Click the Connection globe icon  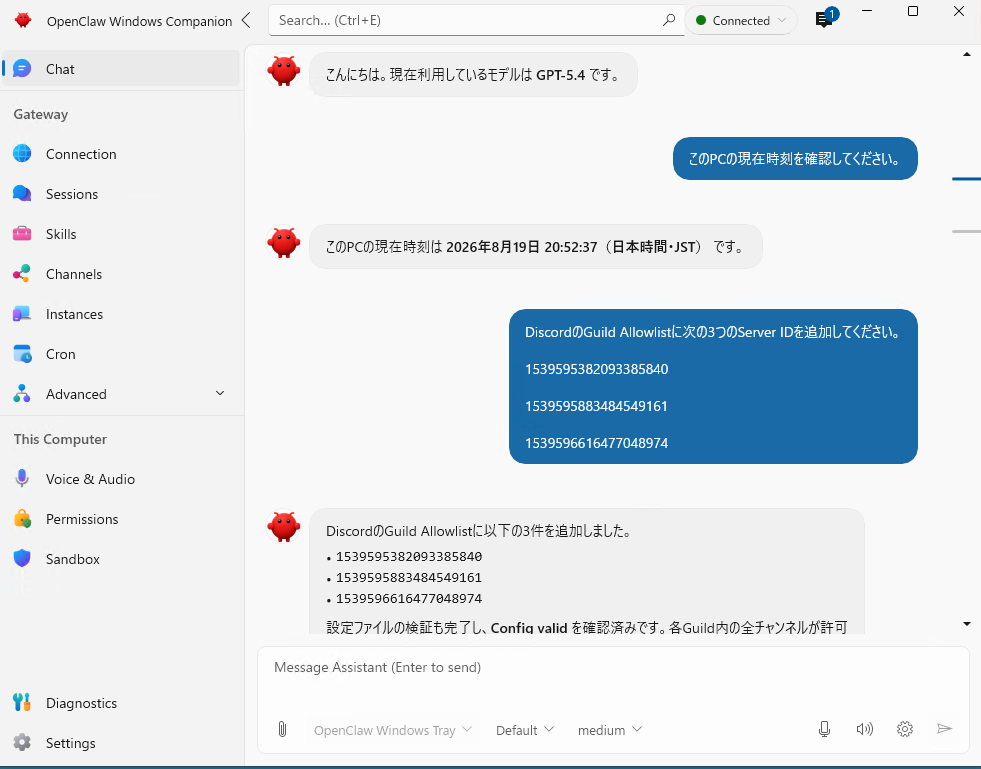22,154
